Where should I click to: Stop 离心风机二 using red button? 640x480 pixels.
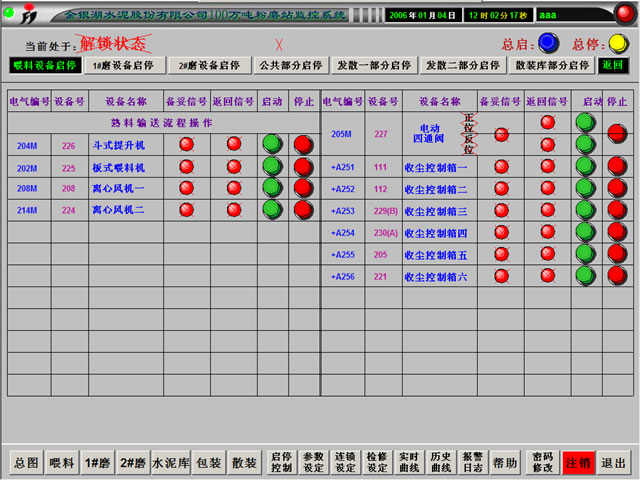303,209
